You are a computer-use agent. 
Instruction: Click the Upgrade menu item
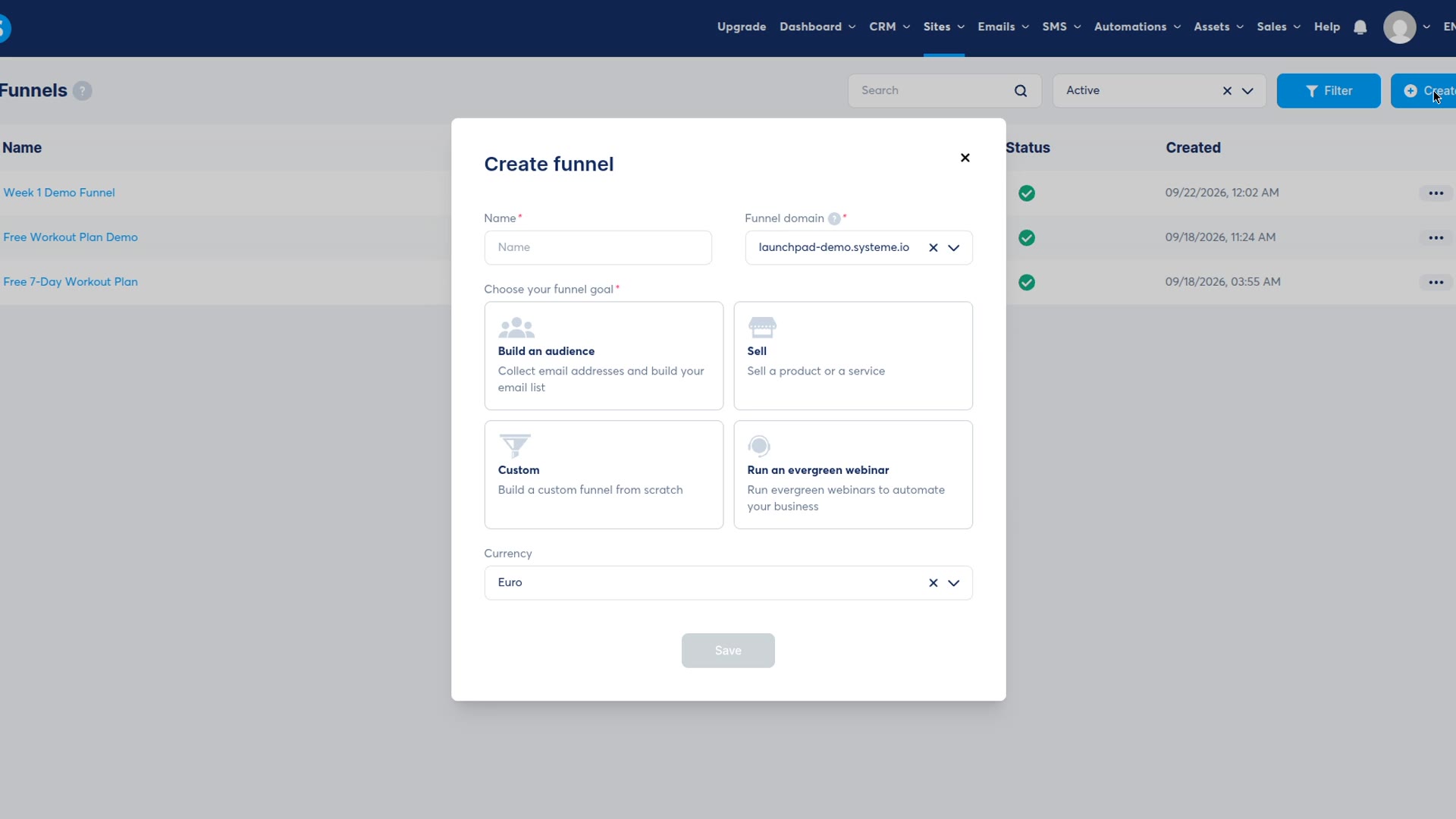(x=742, y=27)
